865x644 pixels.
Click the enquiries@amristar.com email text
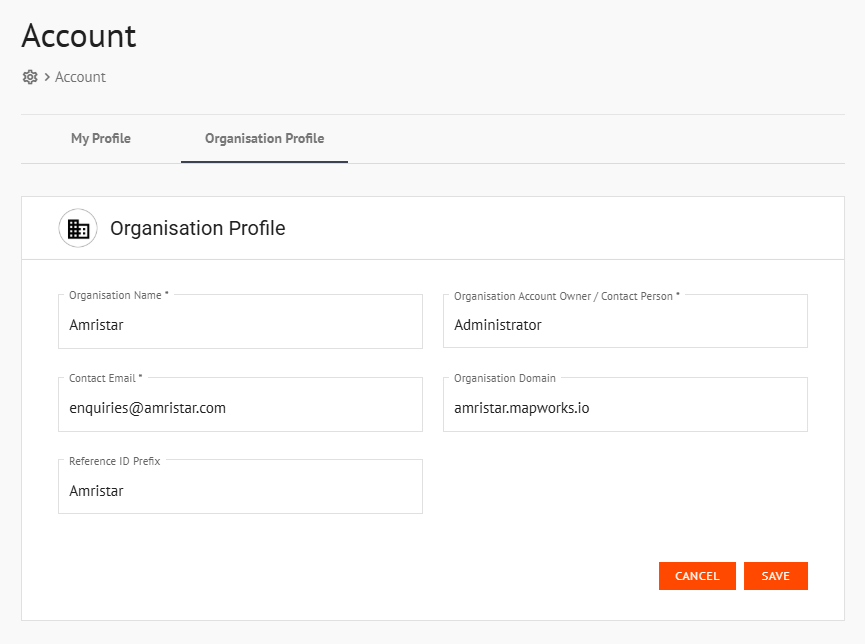145,408
